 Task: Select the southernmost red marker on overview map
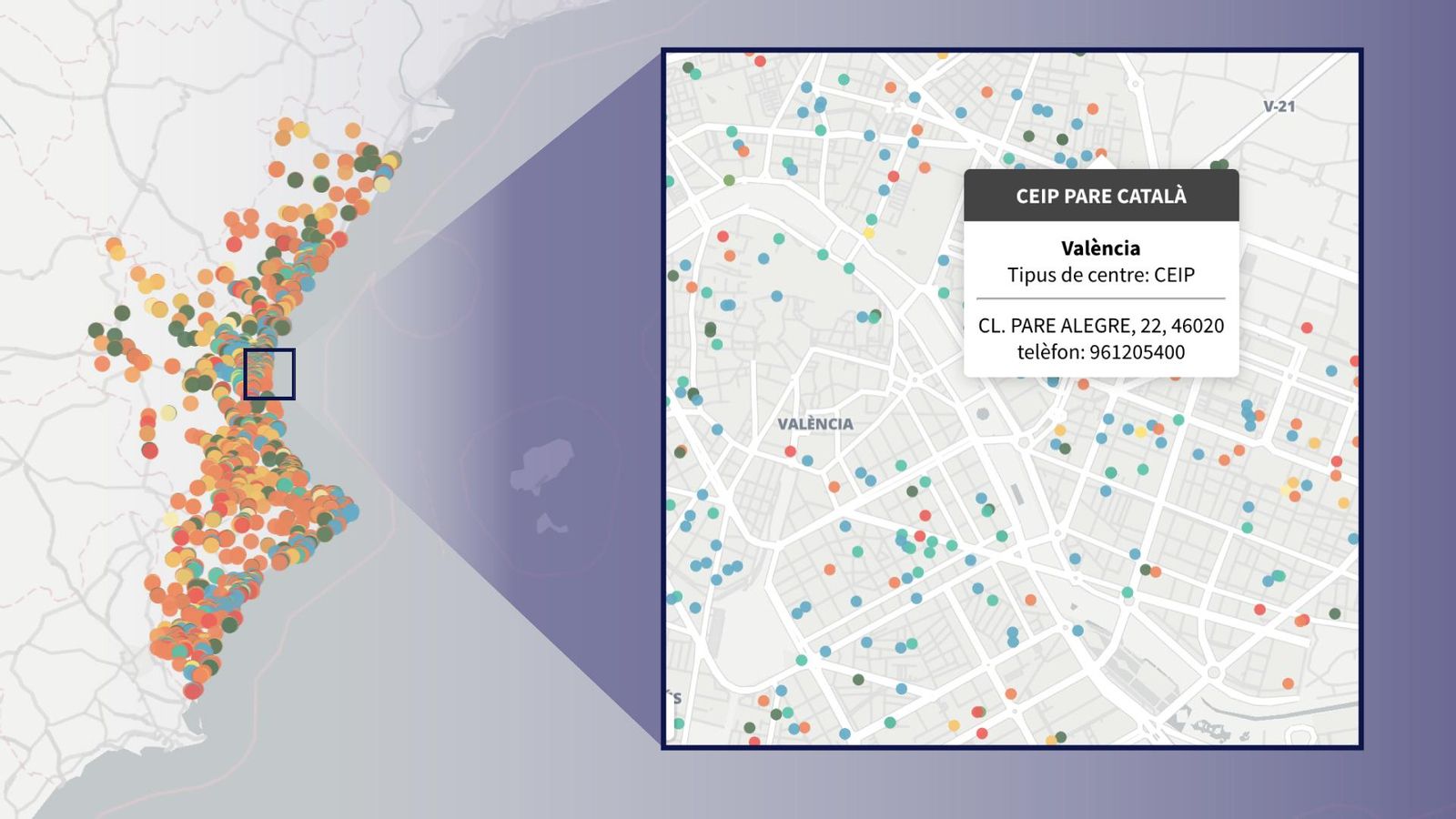point(192,692)
